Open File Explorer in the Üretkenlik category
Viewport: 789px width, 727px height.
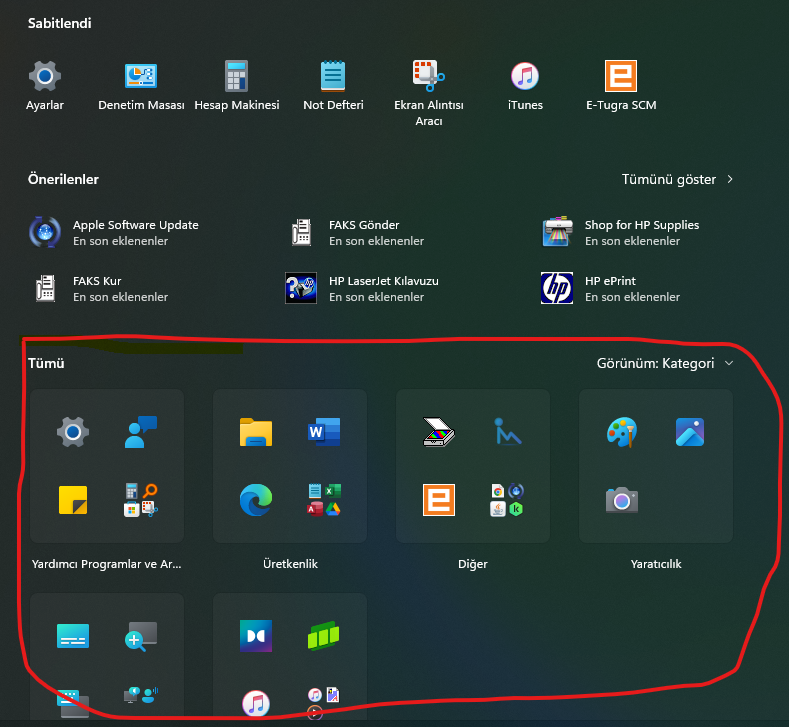click(256, 432)
